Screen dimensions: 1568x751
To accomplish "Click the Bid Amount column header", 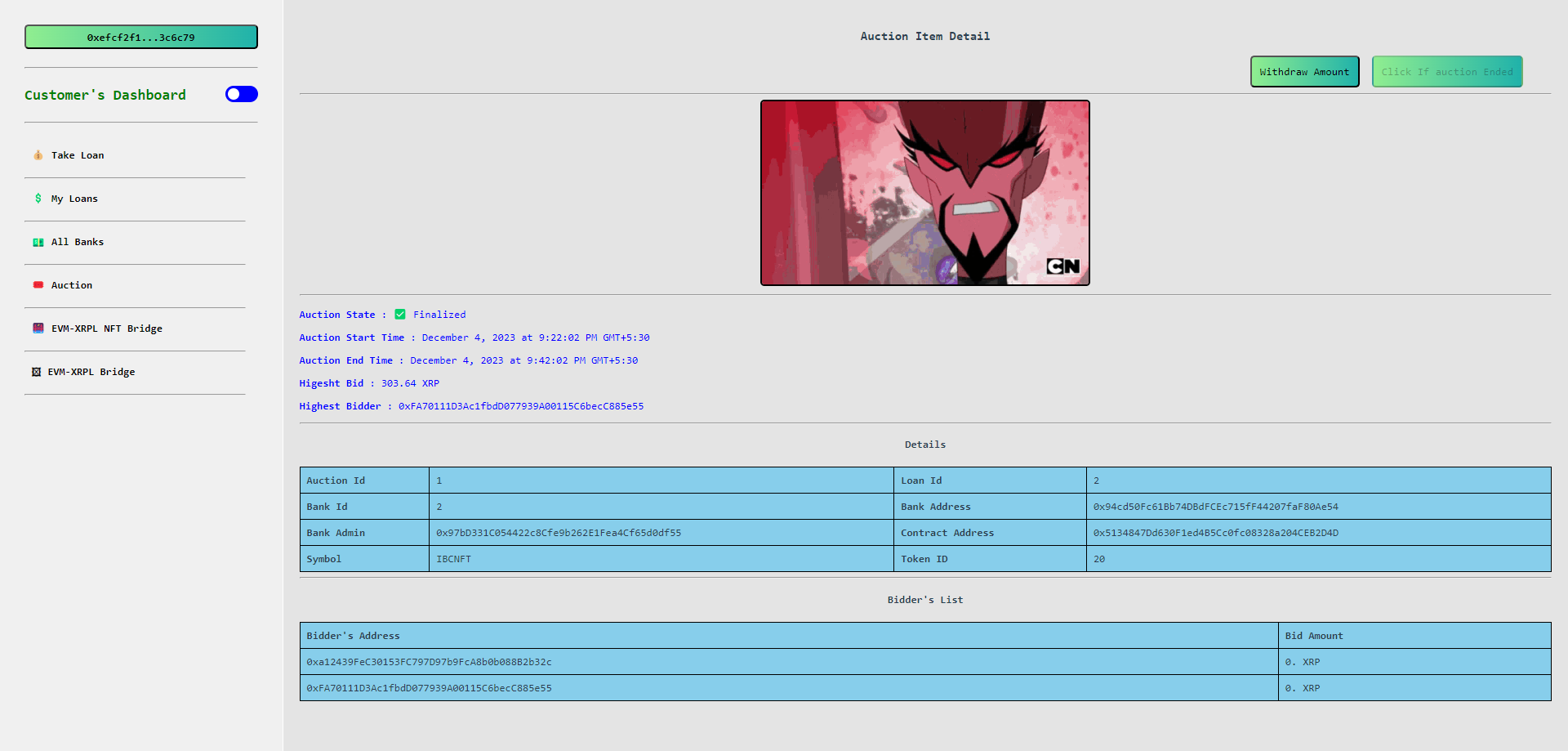I will (x=1414, y=636).
